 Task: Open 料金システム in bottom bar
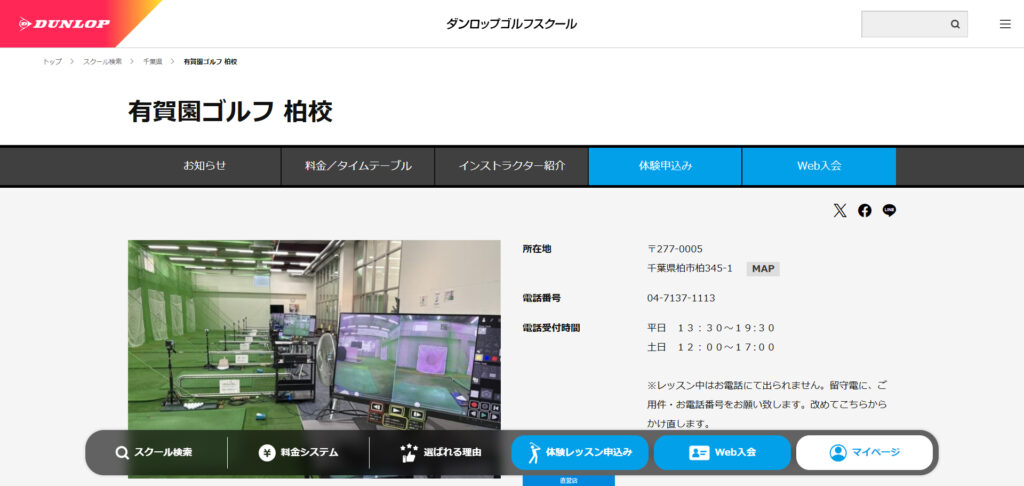tap(298, 452)
